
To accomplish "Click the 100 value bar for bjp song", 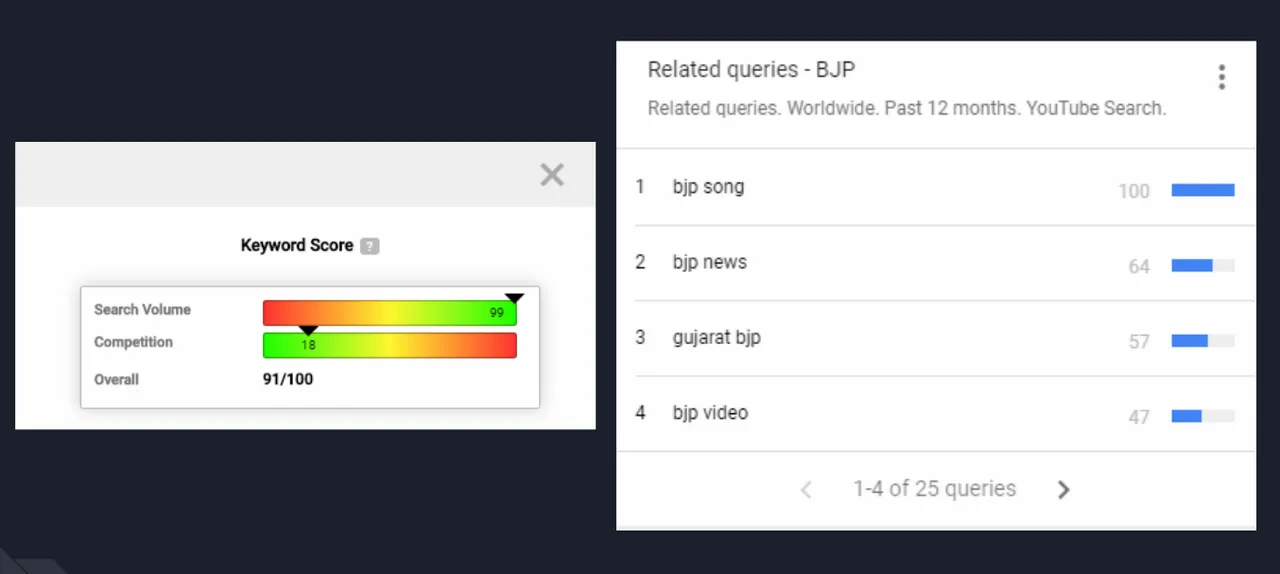I will click(x=1203, y=190).
